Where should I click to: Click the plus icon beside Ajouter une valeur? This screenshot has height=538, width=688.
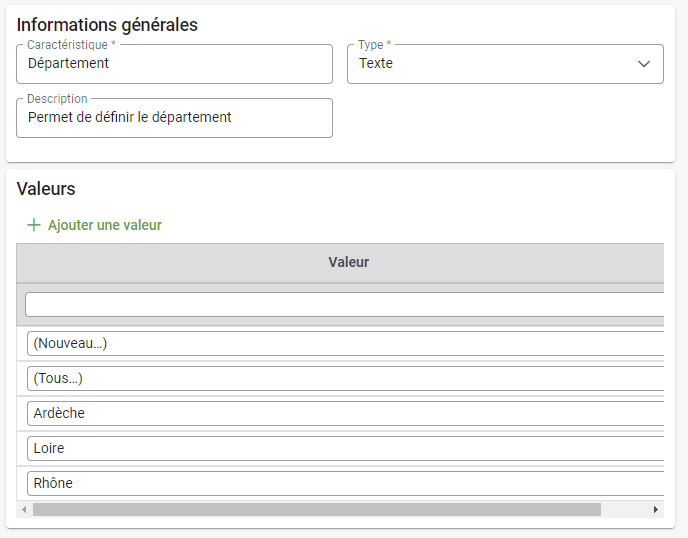33,225
